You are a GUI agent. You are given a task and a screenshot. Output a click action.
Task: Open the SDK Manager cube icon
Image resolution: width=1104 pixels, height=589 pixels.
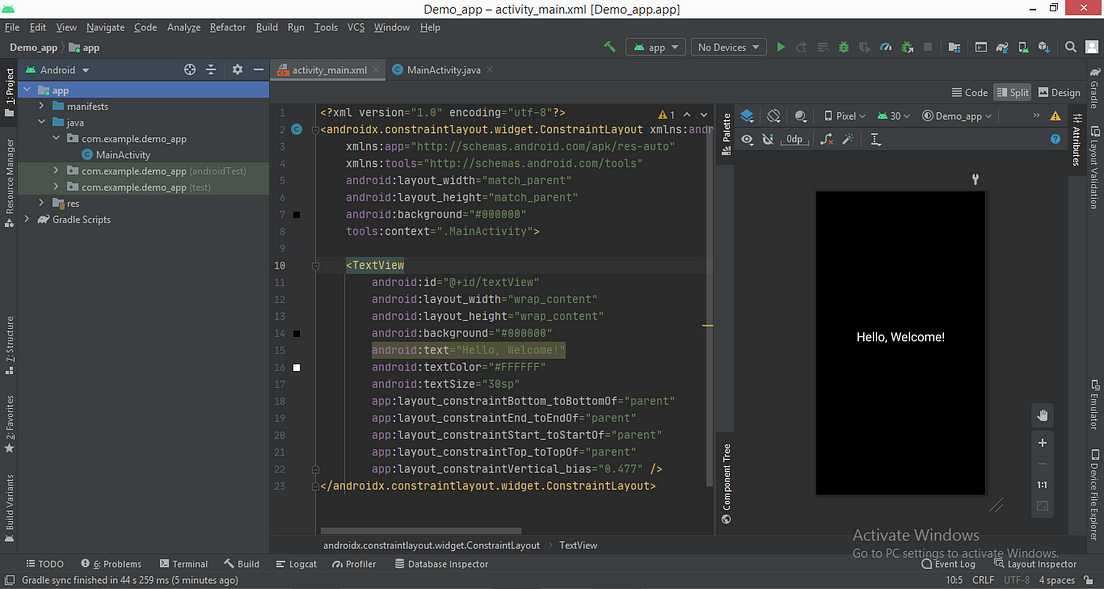click(x=1045, y=47)
